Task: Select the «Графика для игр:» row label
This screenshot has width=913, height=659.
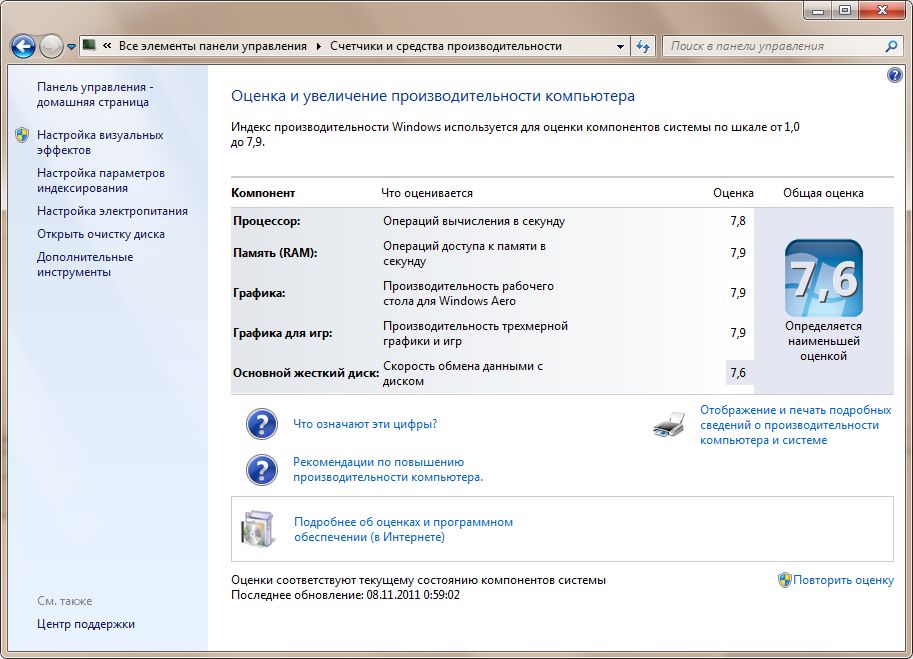Action: tap(282, 333)
